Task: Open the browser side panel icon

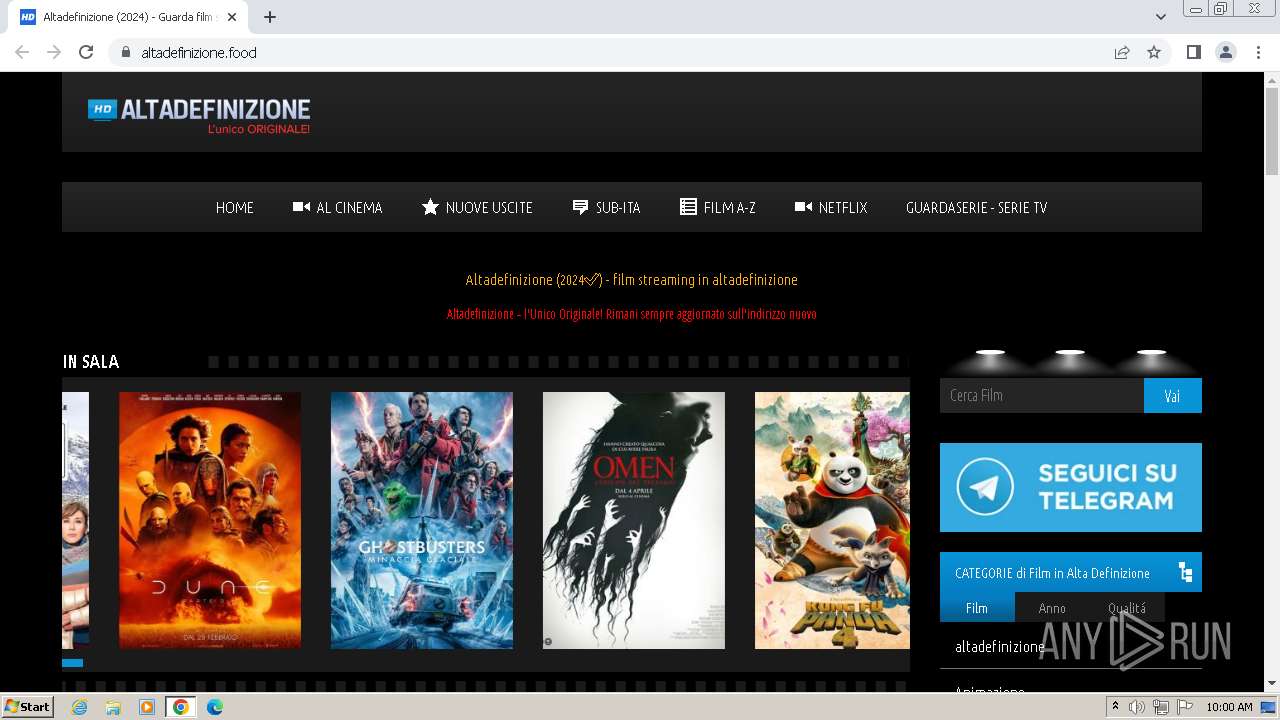Action: click(x=1194, y=52)
